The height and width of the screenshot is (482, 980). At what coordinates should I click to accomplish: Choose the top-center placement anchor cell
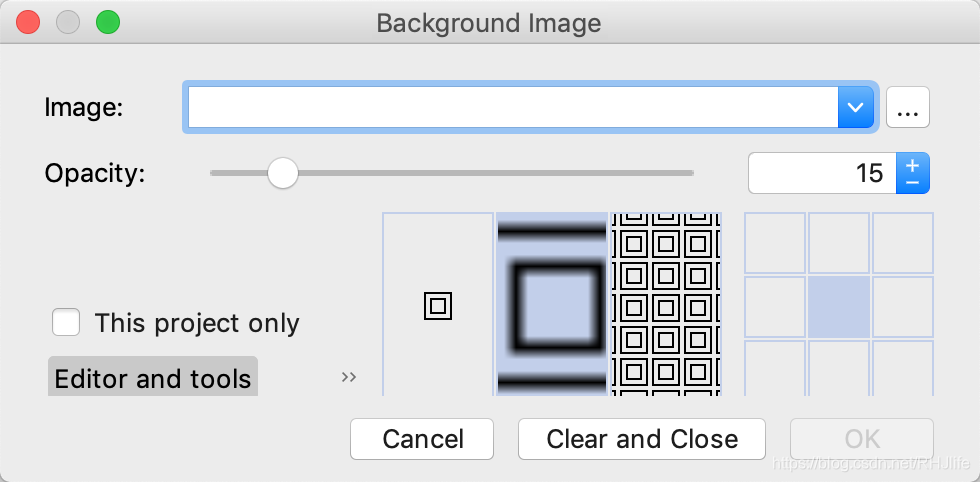tap(838, 243)
